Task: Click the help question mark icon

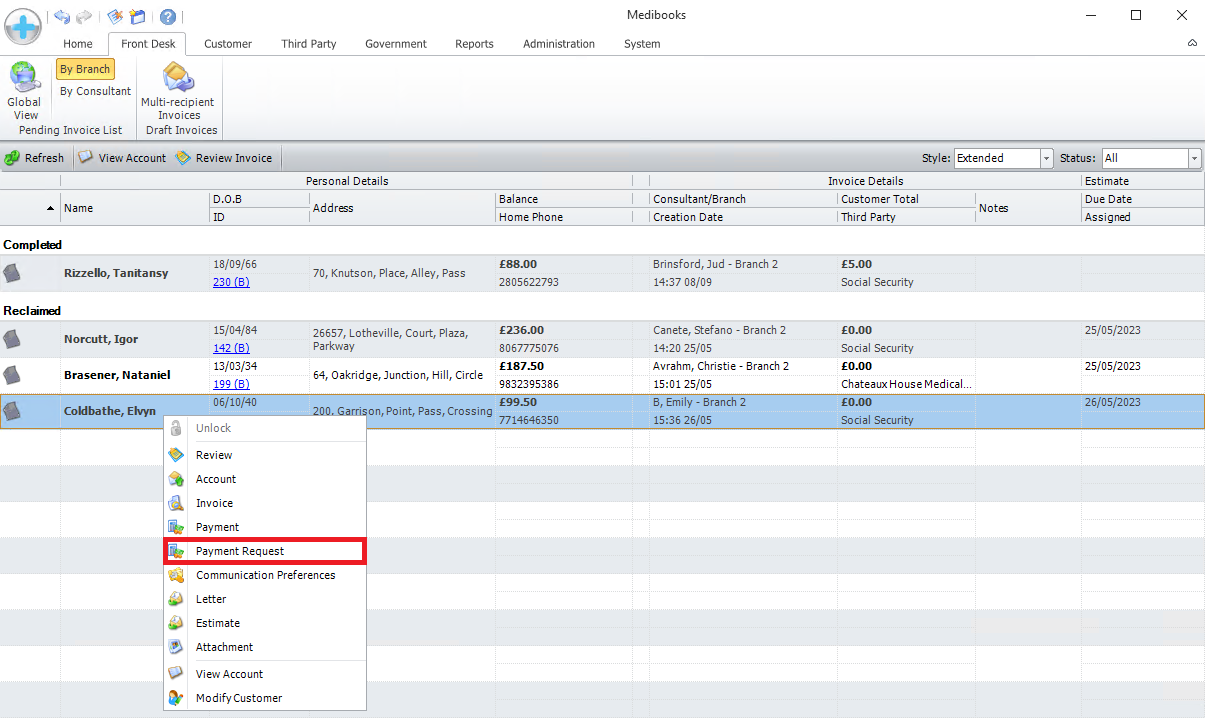Action: (x=168, y=17)
